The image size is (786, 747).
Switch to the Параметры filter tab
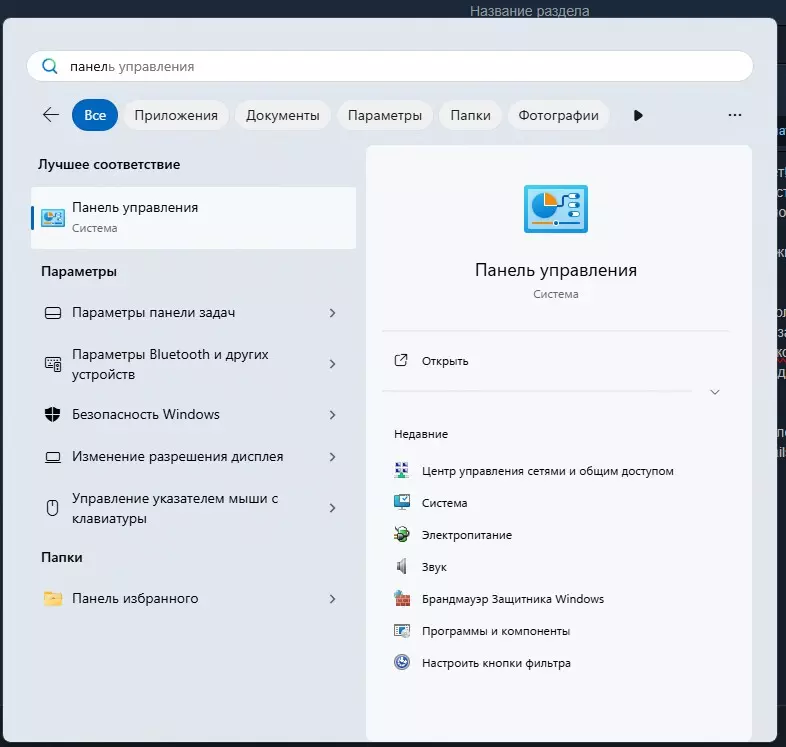385,115
